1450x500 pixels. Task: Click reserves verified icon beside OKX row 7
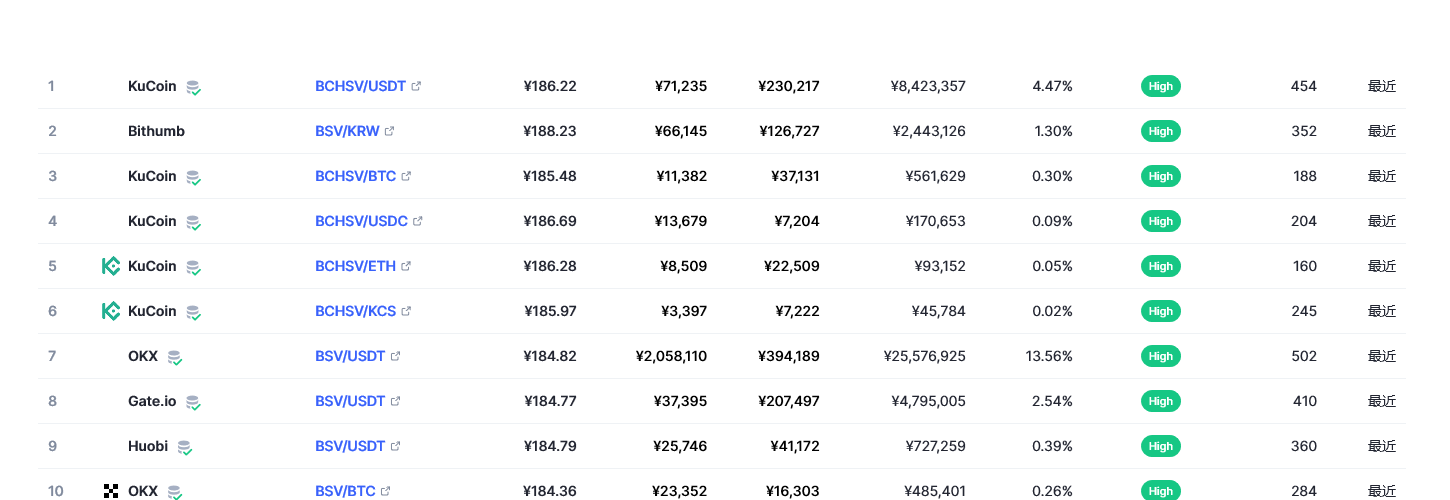(175, 357)
